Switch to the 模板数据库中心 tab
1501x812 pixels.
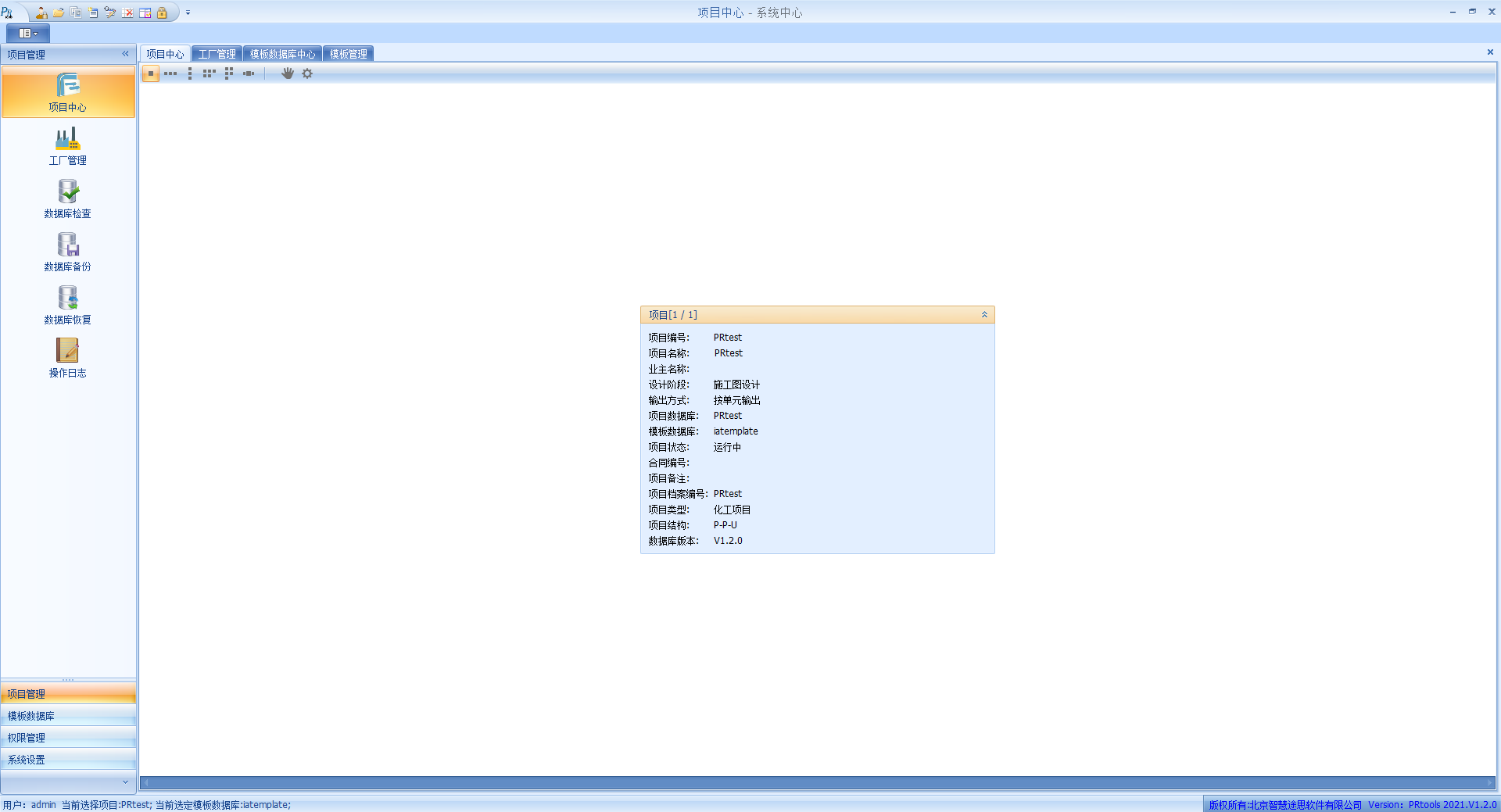[282, 54]
